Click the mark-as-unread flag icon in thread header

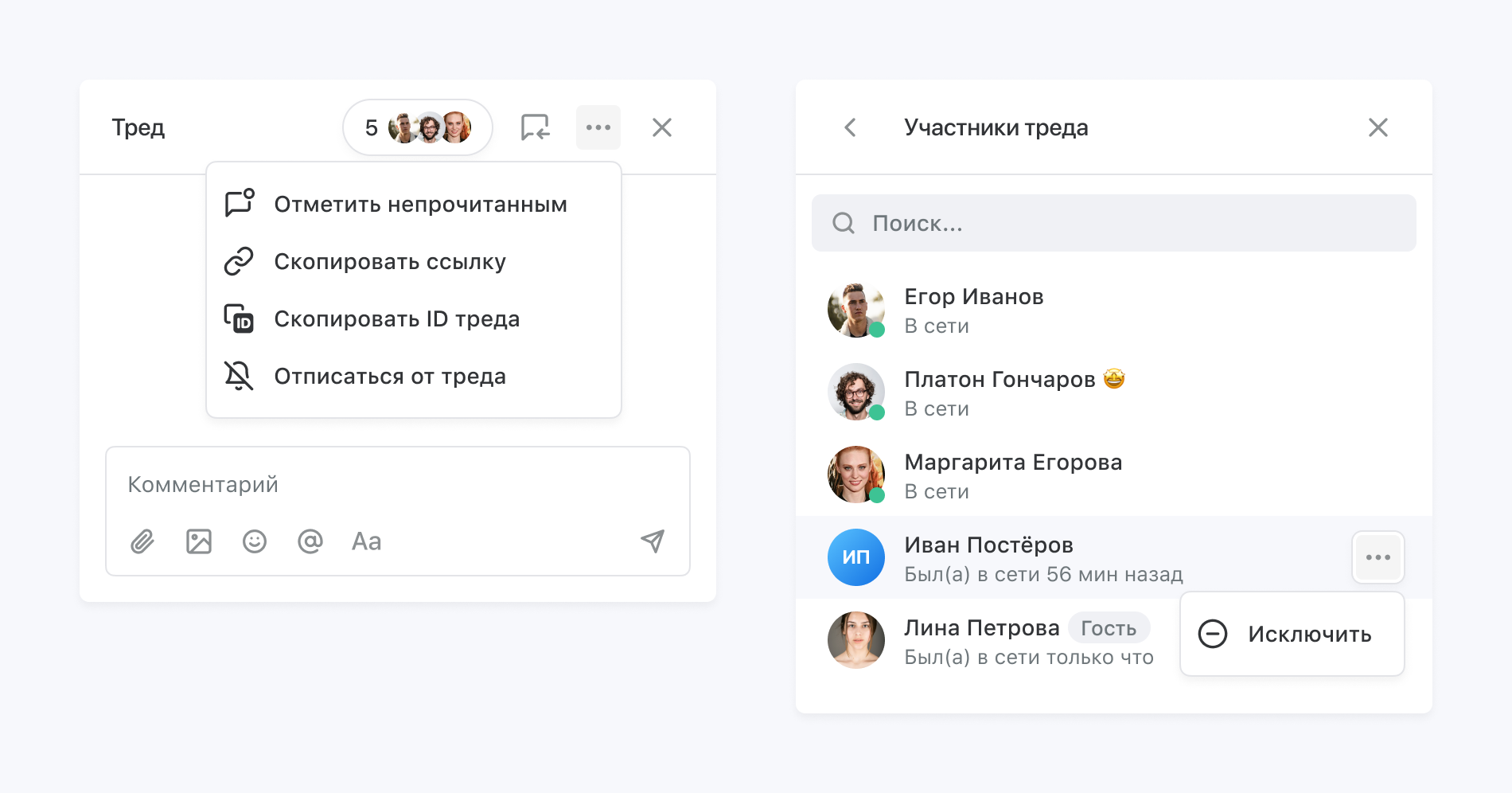coord(534,127)
